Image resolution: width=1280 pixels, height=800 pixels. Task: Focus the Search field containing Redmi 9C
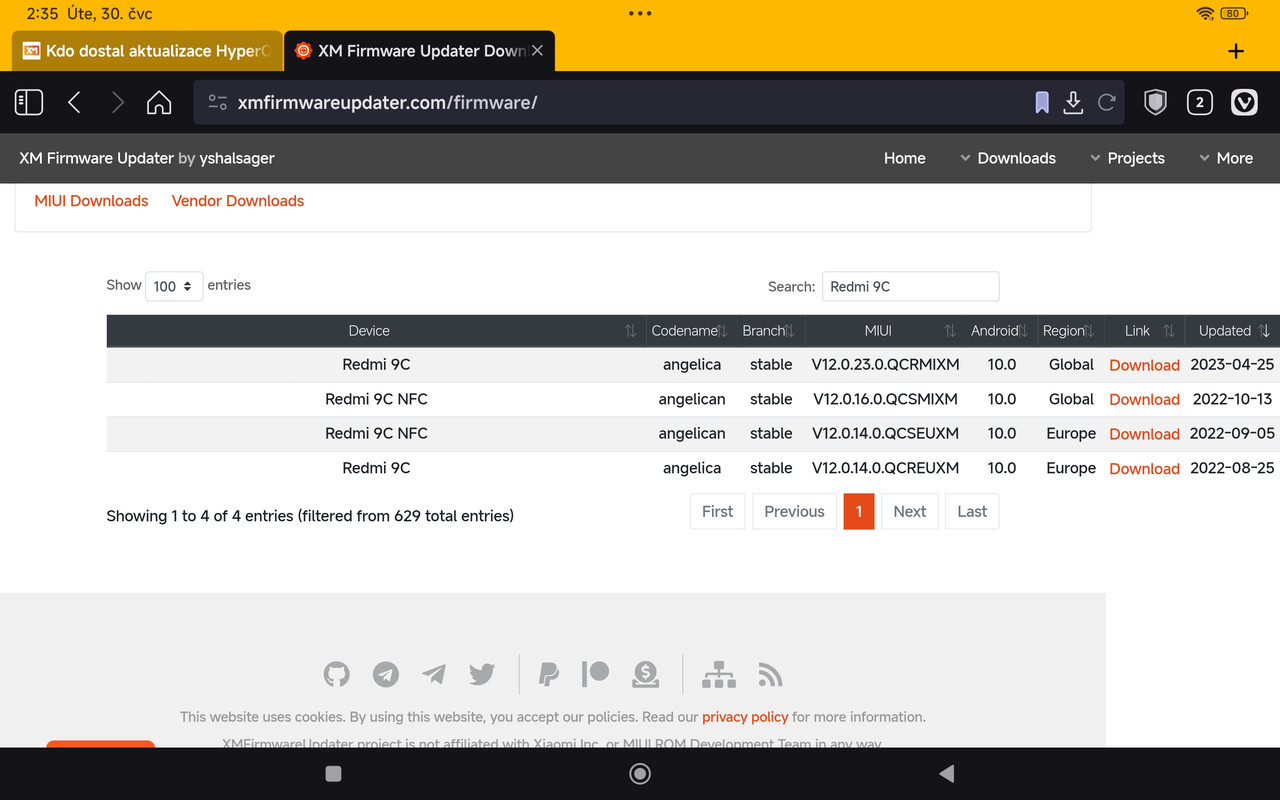tap(910, 286)
